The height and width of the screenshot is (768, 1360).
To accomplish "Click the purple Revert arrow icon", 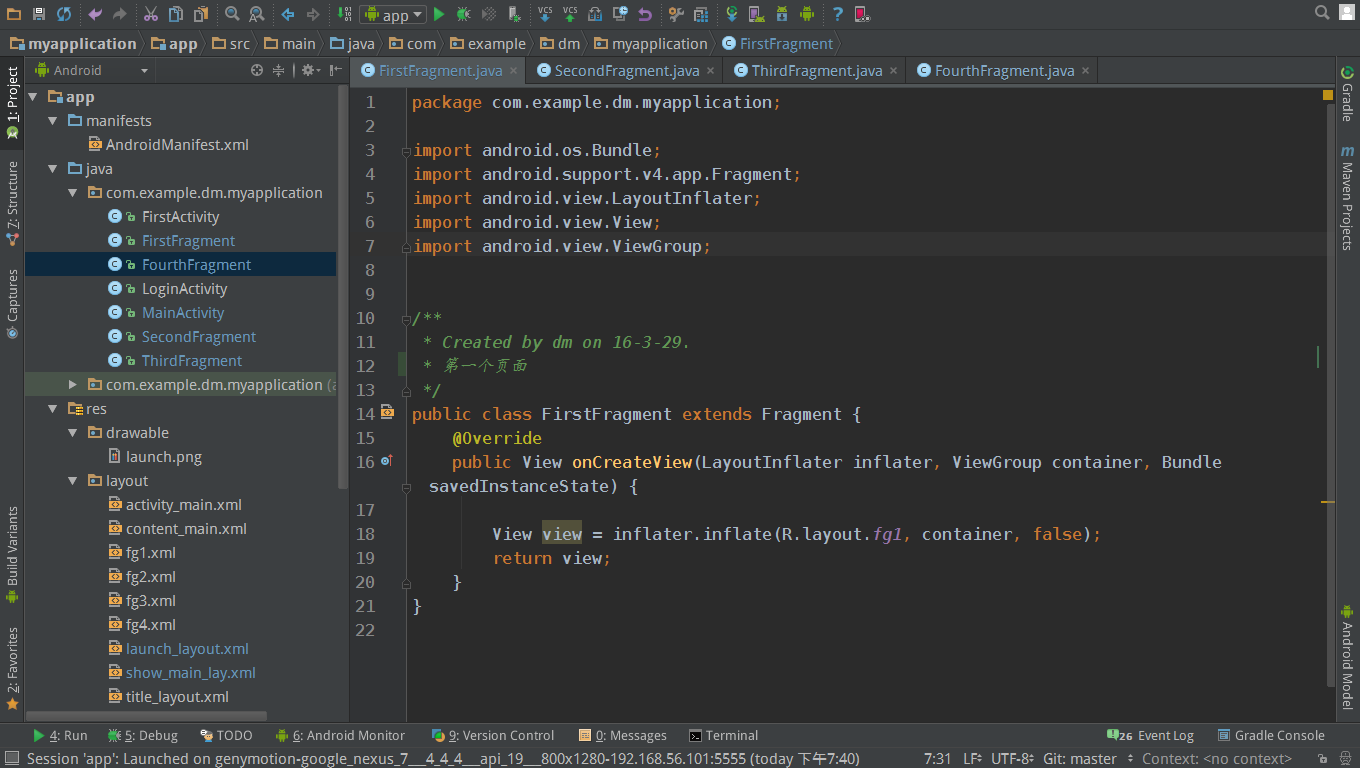I will pos(645,14).
